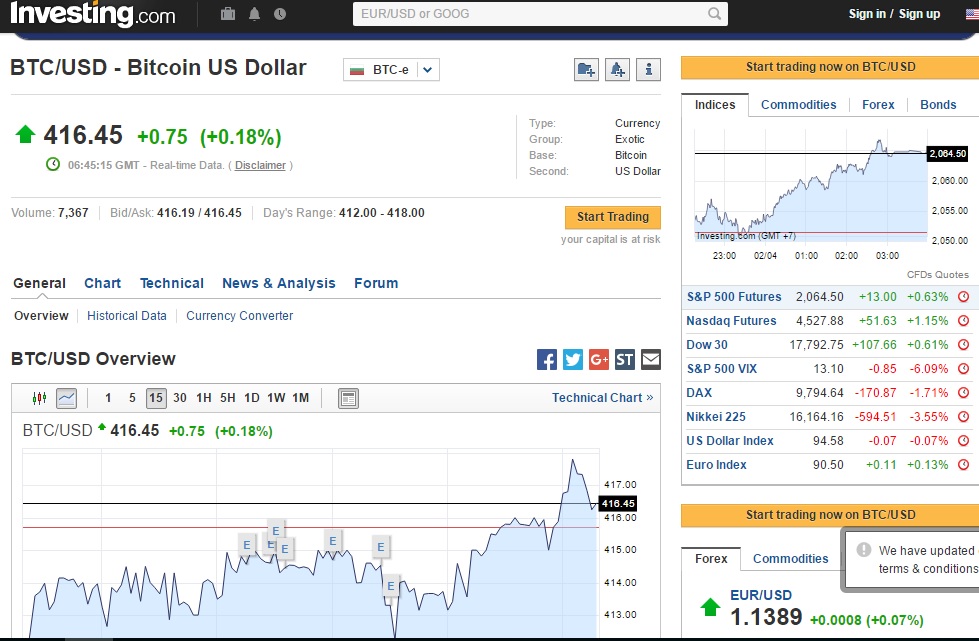Share BTC/USD overview by email icon
The height and width of the screenshot is (641, 979).
(x=651, y=360)
